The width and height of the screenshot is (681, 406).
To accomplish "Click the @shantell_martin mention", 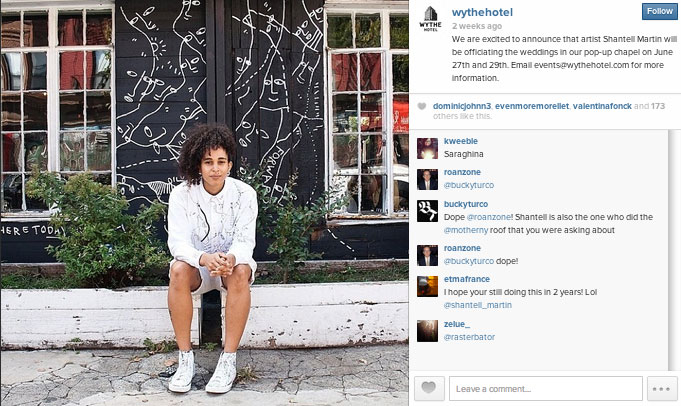I will 477,305.
